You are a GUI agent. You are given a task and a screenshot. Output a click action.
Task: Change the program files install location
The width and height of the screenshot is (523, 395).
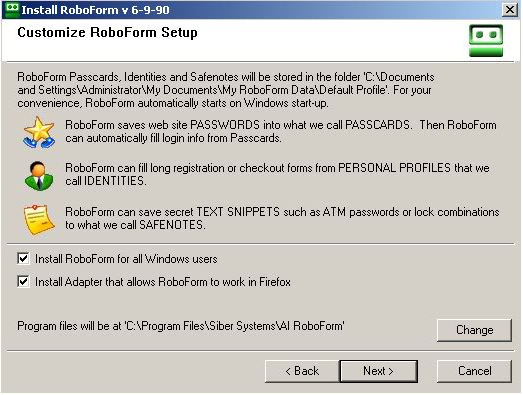coord(474,330)
